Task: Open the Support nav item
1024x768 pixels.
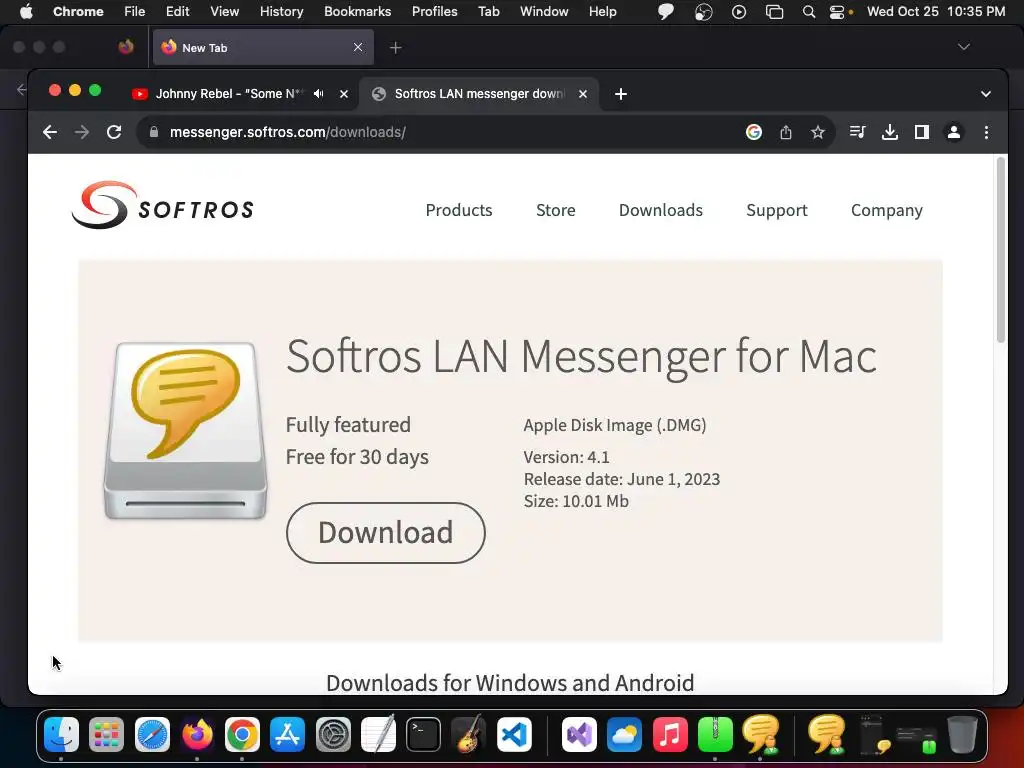Action: pyautogui.click(x=776, y=210)
